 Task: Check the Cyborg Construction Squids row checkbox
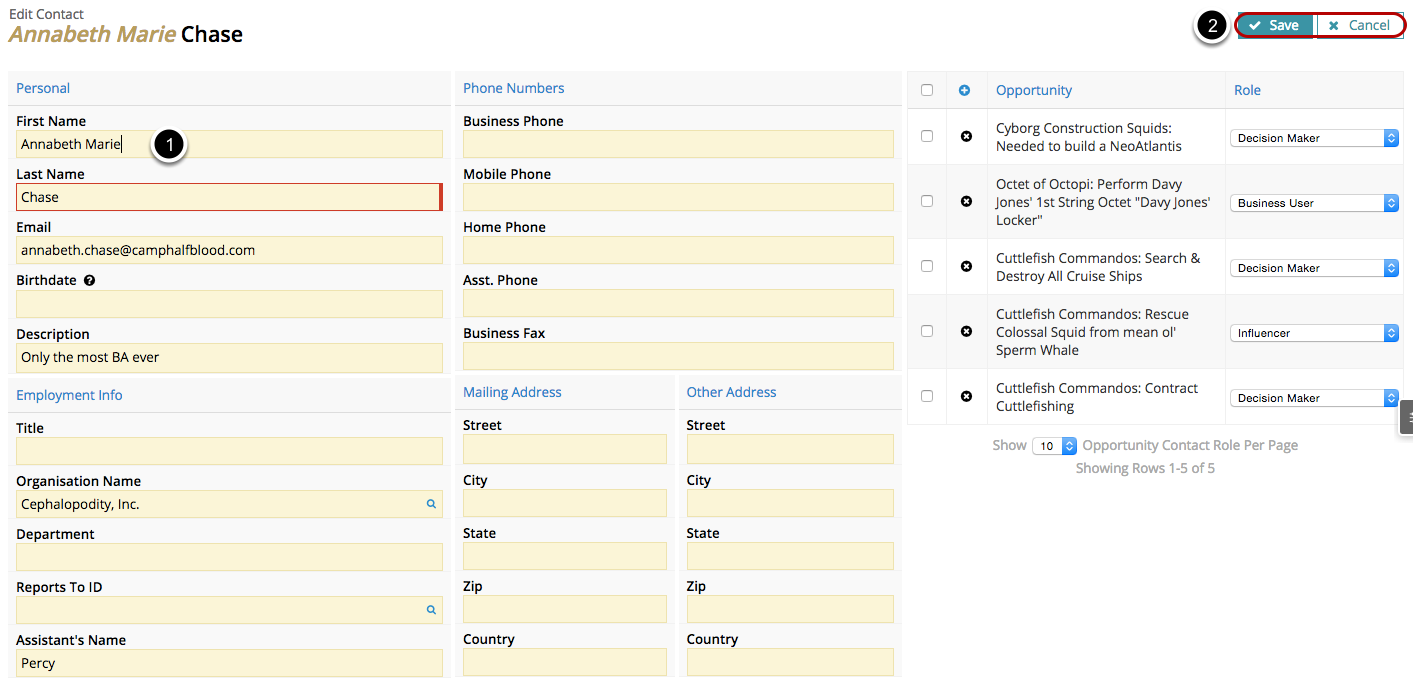(x=927, y=136)
